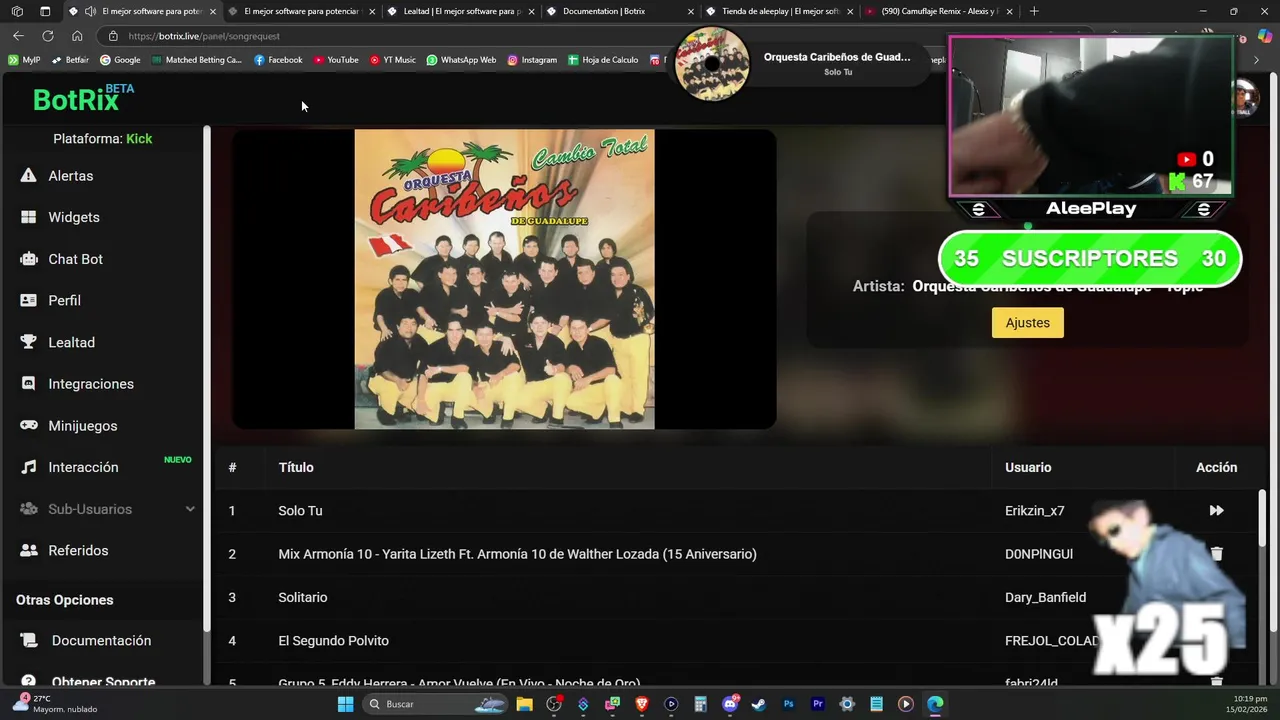Click the browser back arrow

coord(18,36)
